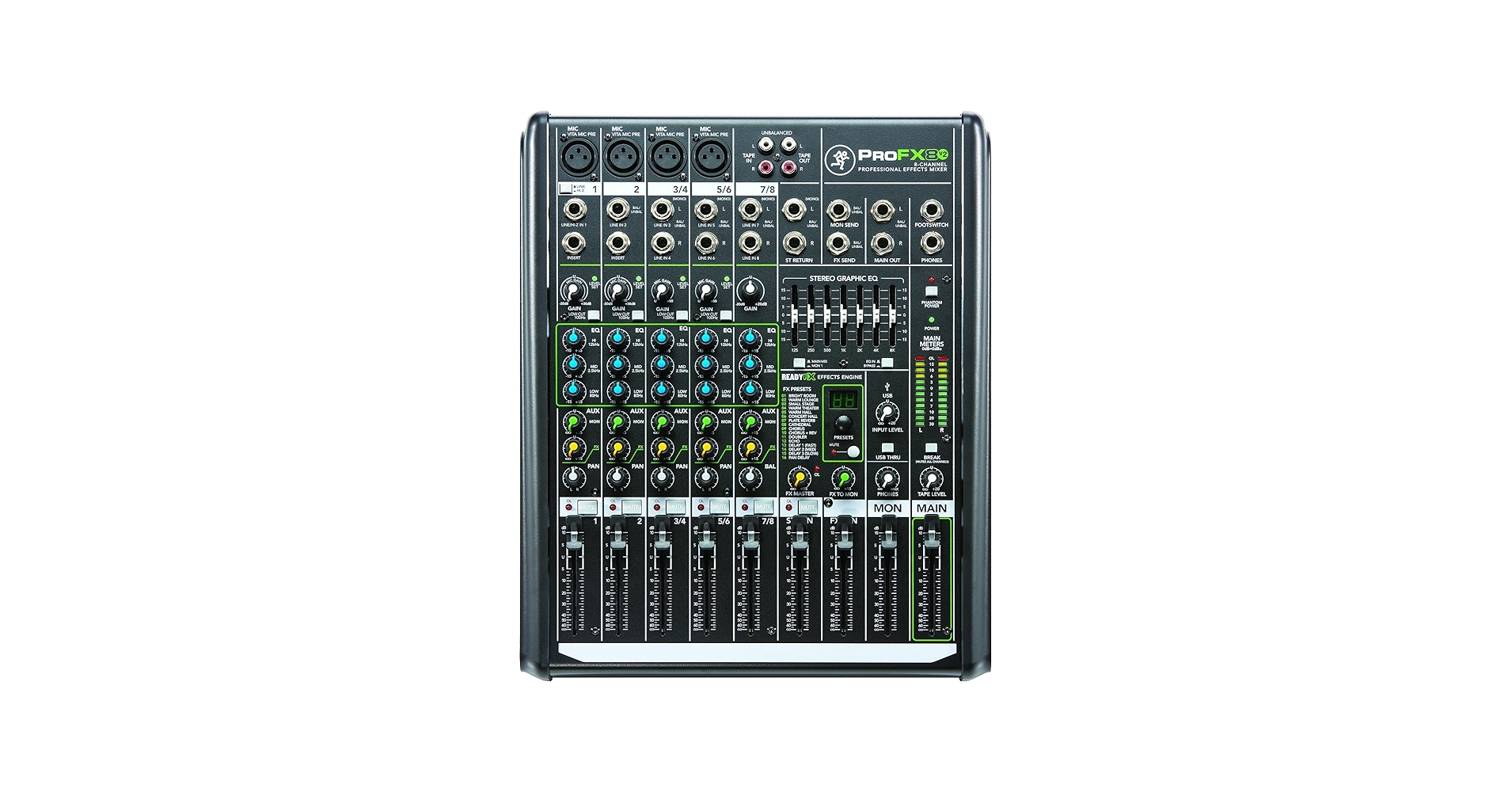Click the LINE IN 8 jack
The height and width of the screenshot is (792, 1512).
tap(749, 242)
